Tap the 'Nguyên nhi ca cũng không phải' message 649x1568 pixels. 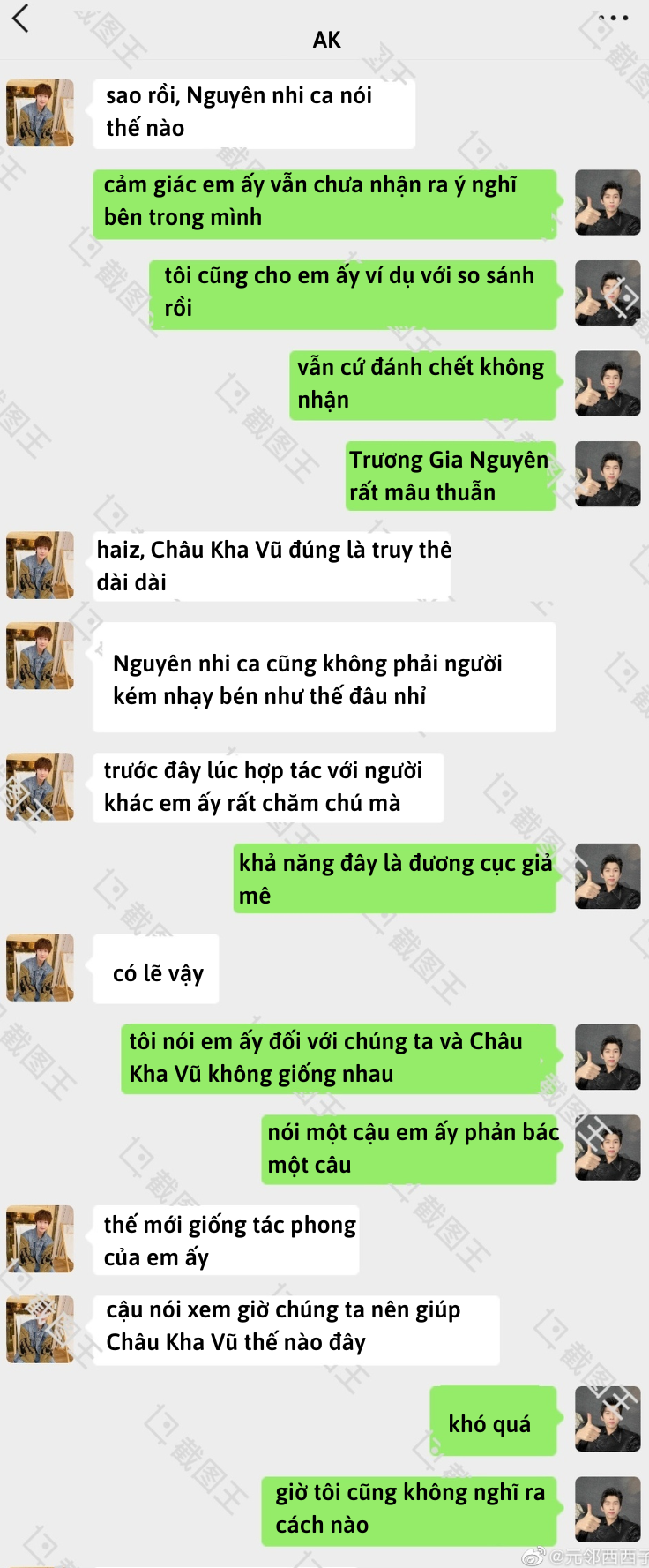pyautogui.click(x=324, y=677)
